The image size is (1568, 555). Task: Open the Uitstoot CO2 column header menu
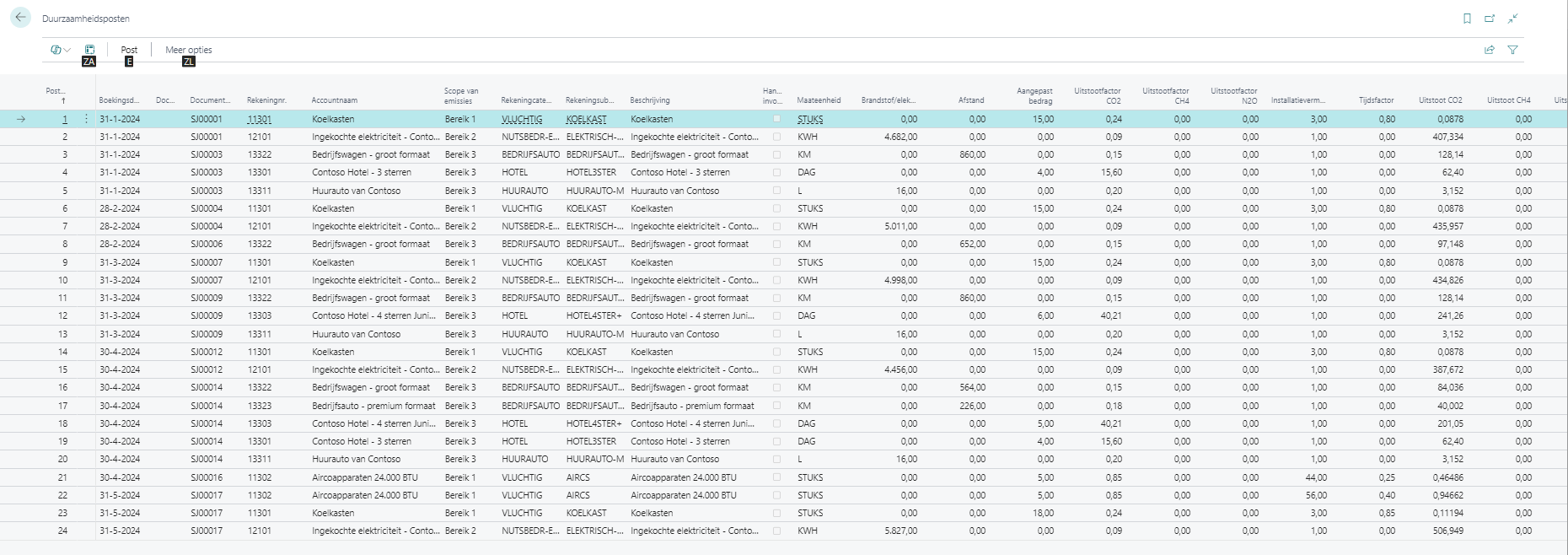1441,100
